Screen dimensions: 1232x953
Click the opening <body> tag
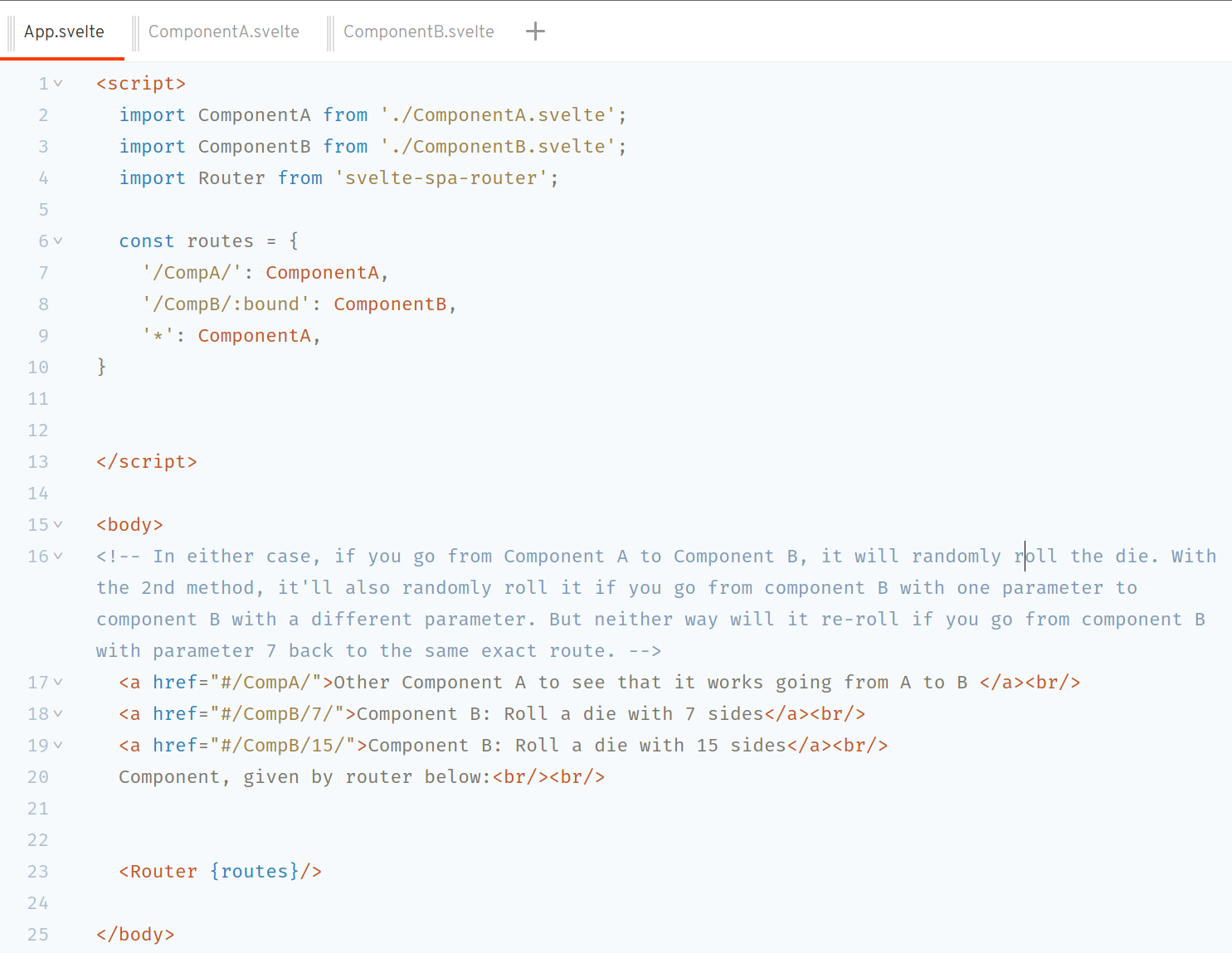pos(129,524)
